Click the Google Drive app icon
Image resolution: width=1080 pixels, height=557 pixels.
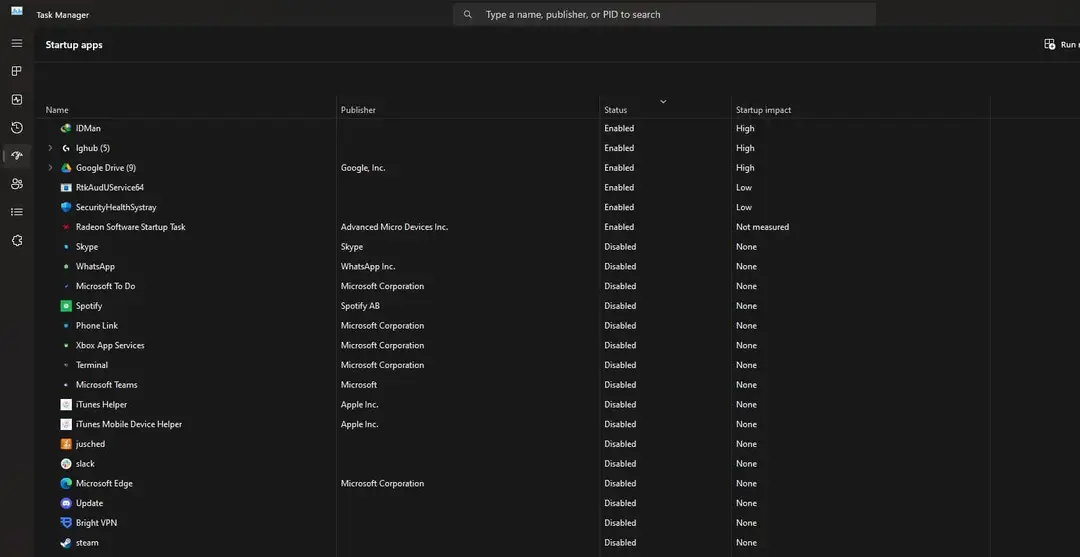click(x=66, y=168)
